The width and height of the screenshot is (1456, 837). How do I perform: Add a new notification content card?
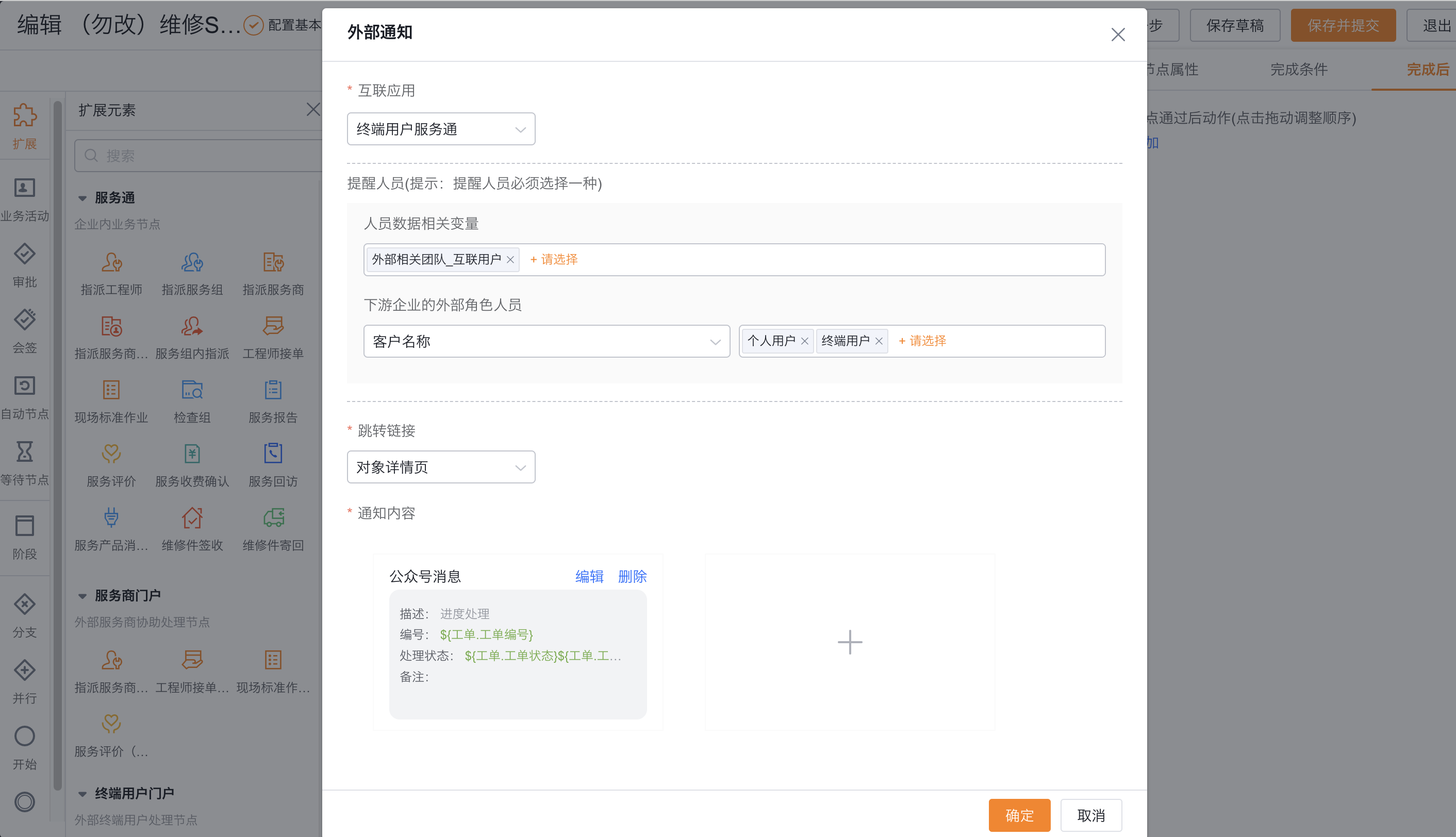coord(850,642)
